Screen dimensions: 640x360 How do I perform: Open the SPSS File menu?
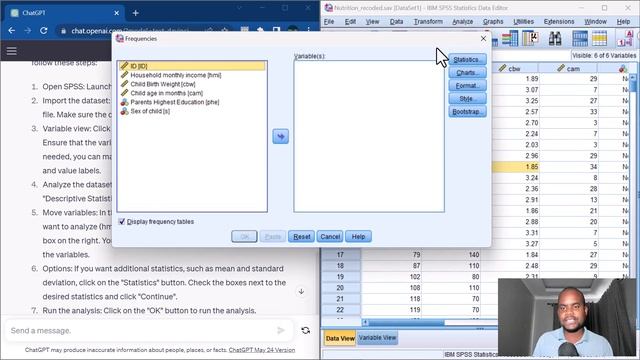tap(329, 22)
